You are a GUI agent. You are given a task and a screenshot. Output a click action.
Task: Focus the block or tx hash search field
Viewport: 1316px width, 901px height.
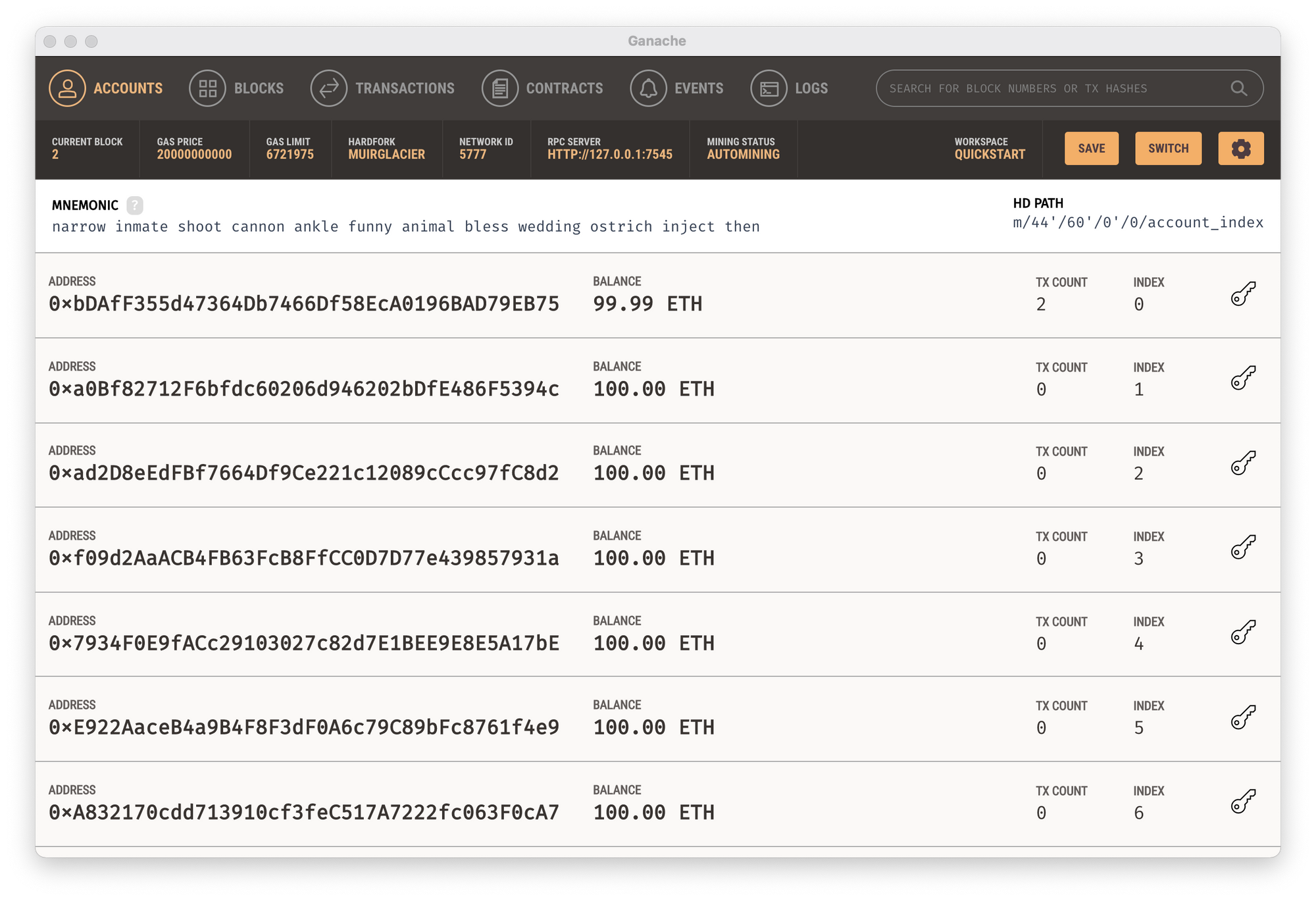(x=1053, y=88)
